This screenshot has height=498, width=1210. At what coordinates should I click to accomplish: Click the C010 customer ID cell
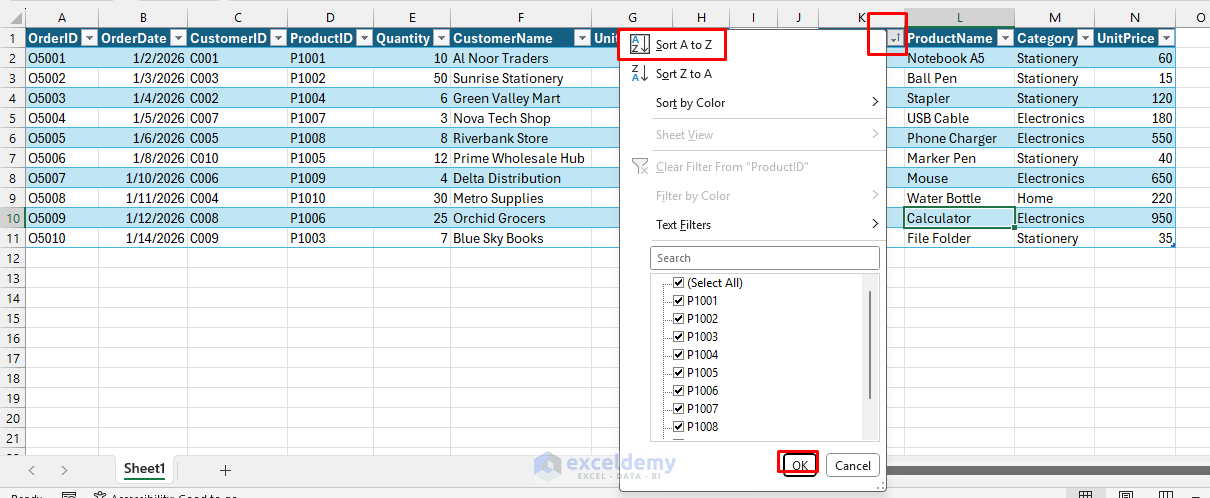click(x=237, y=158)
